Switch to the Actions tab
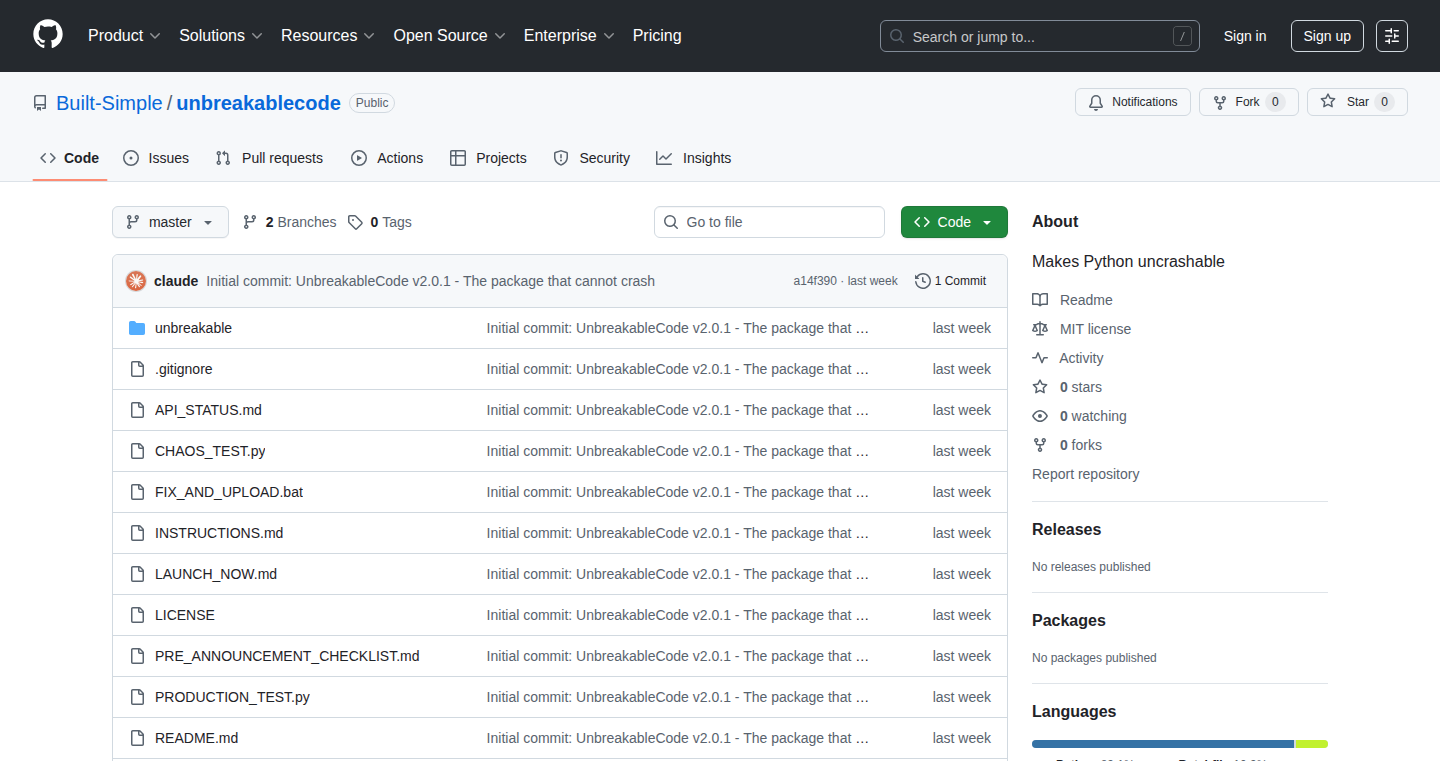 387,158
